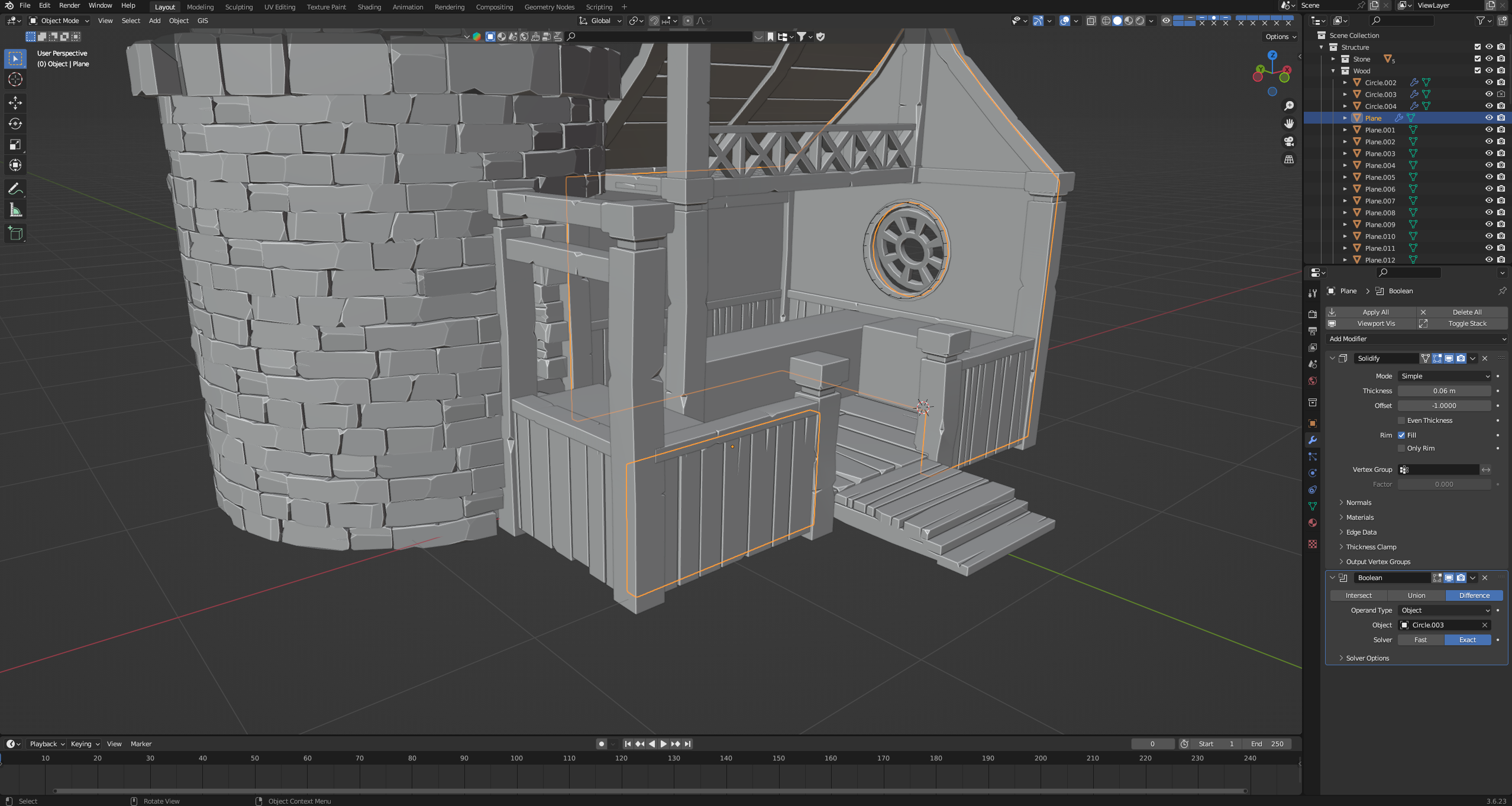The image size is (1512, 806).
Task: Uncheck the Rim Fill checkbox
Action: pos(1401,435)
